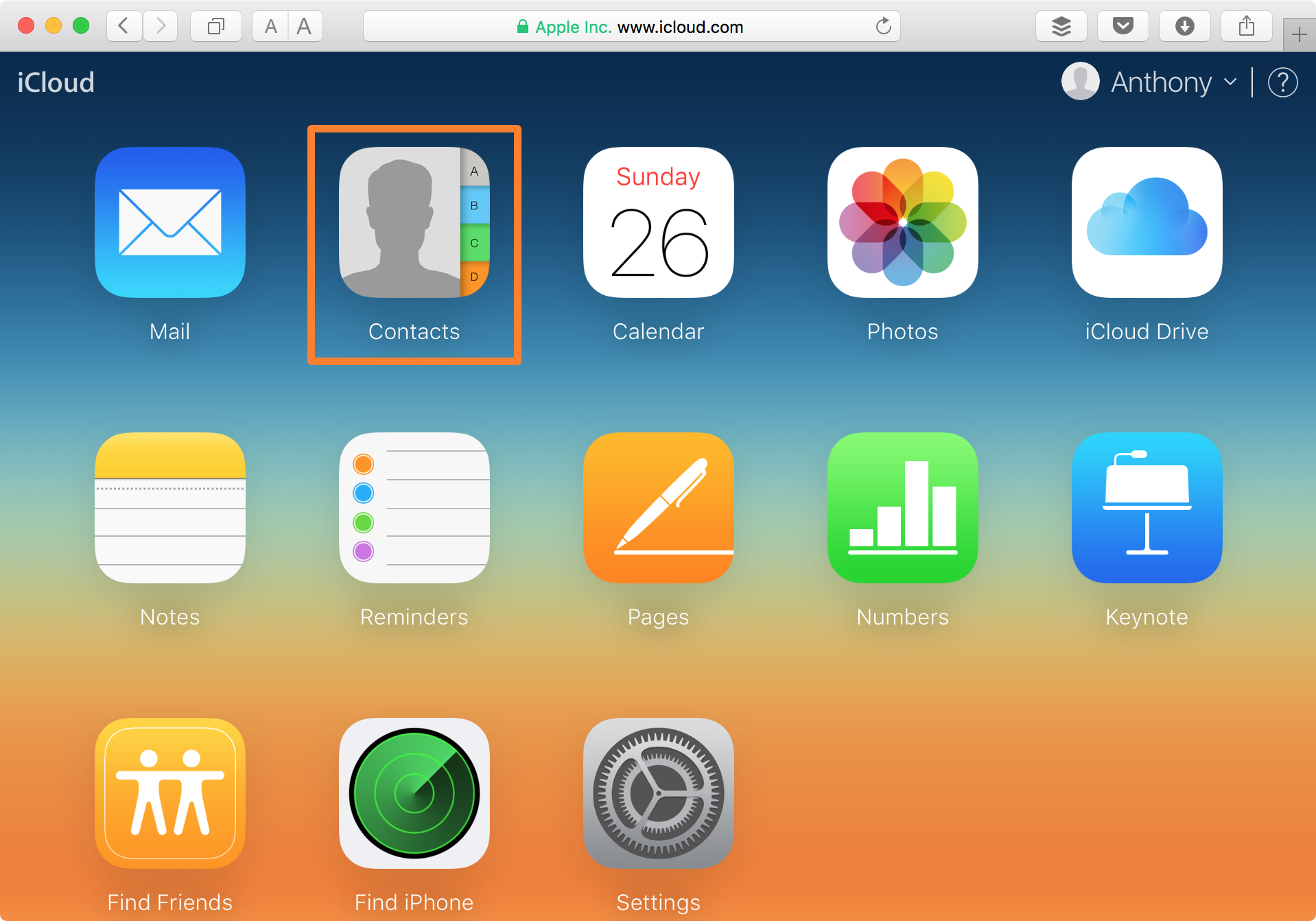Go forward in Safari

161,26
